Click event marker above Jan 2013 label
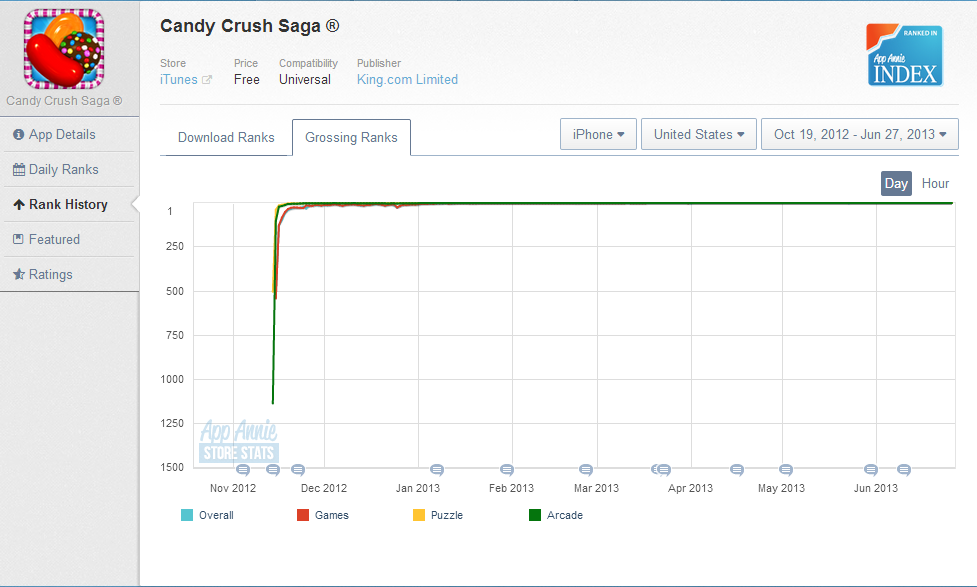Screen dimensions: 977x587 [437, 470]
